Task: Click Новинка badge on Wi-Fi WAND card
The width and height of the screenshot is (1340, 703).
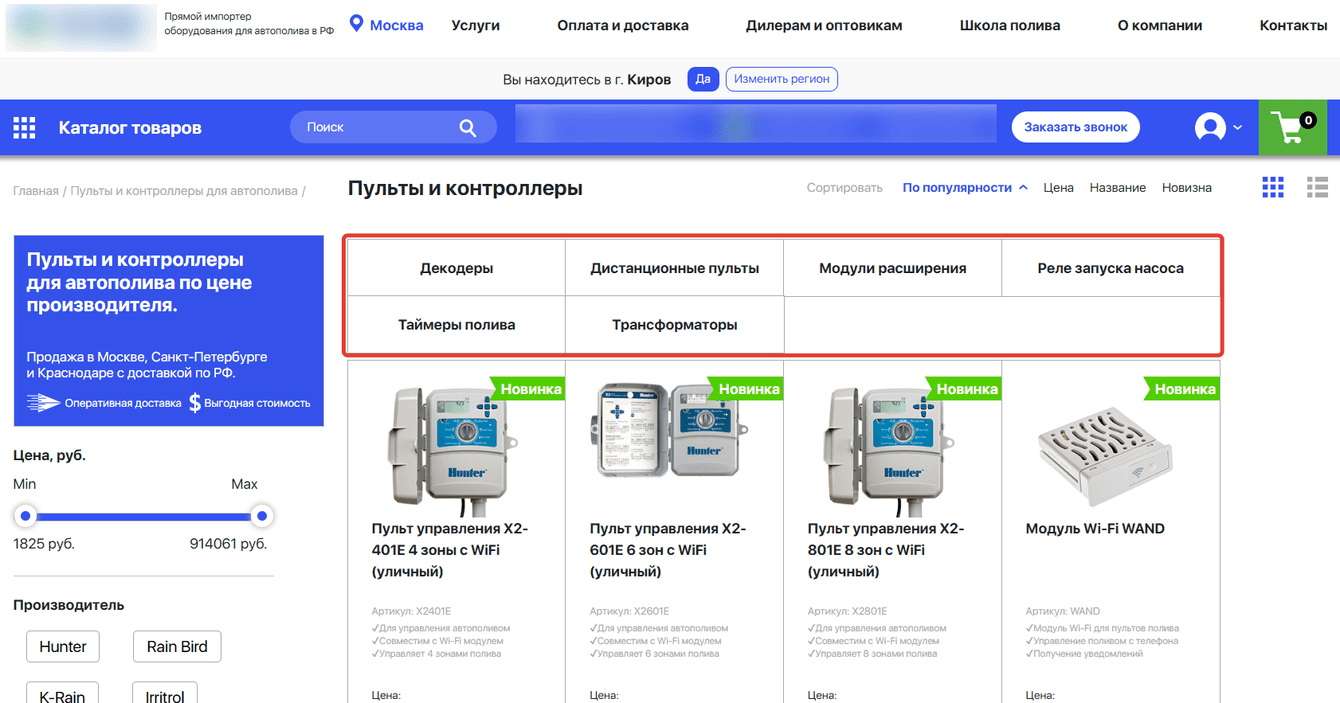Action: [1181, 388]
